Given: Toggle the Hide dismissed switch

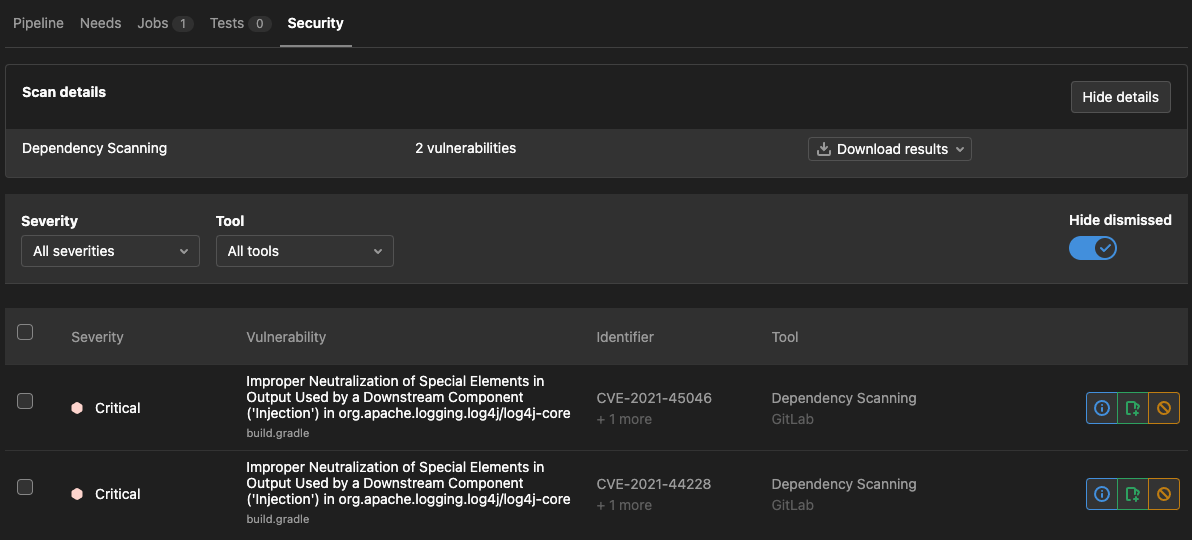Looking at the screenshot, I should pyautogui.click(x=1092, y=248).
